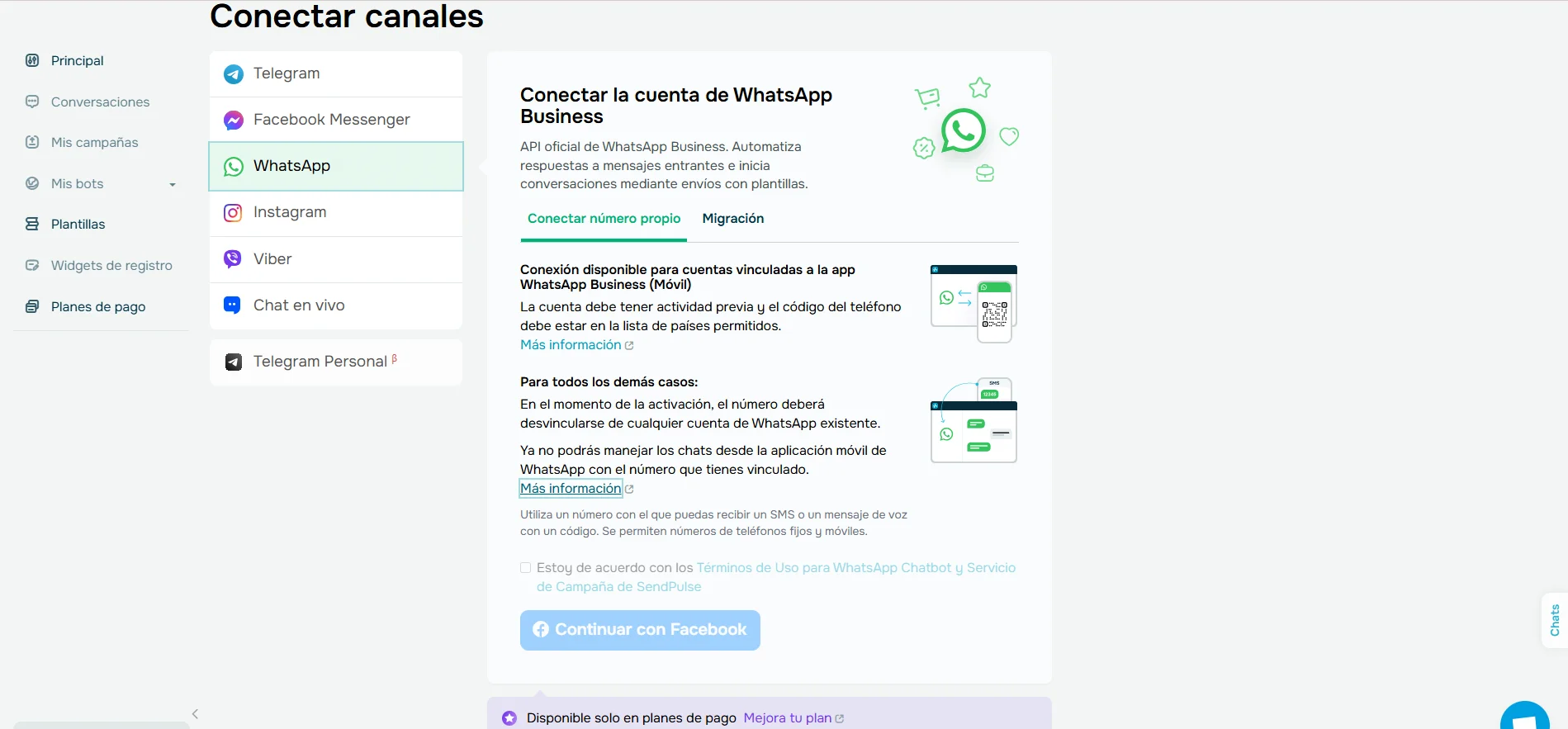Image resolution: width=1568 pixels, height=729 pixels.
Task: Open the Chats side tab
Action: tap(1555, 620)
